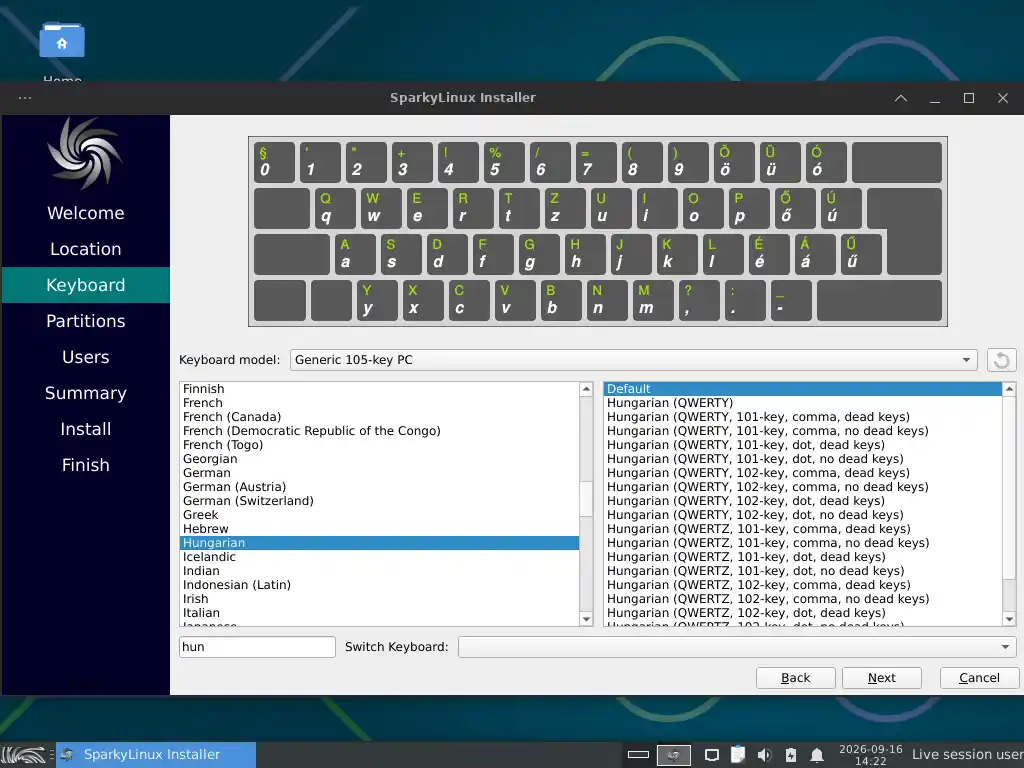
Task: Click SparkyLinux Installer taskbar button
Action: (156, 755)
